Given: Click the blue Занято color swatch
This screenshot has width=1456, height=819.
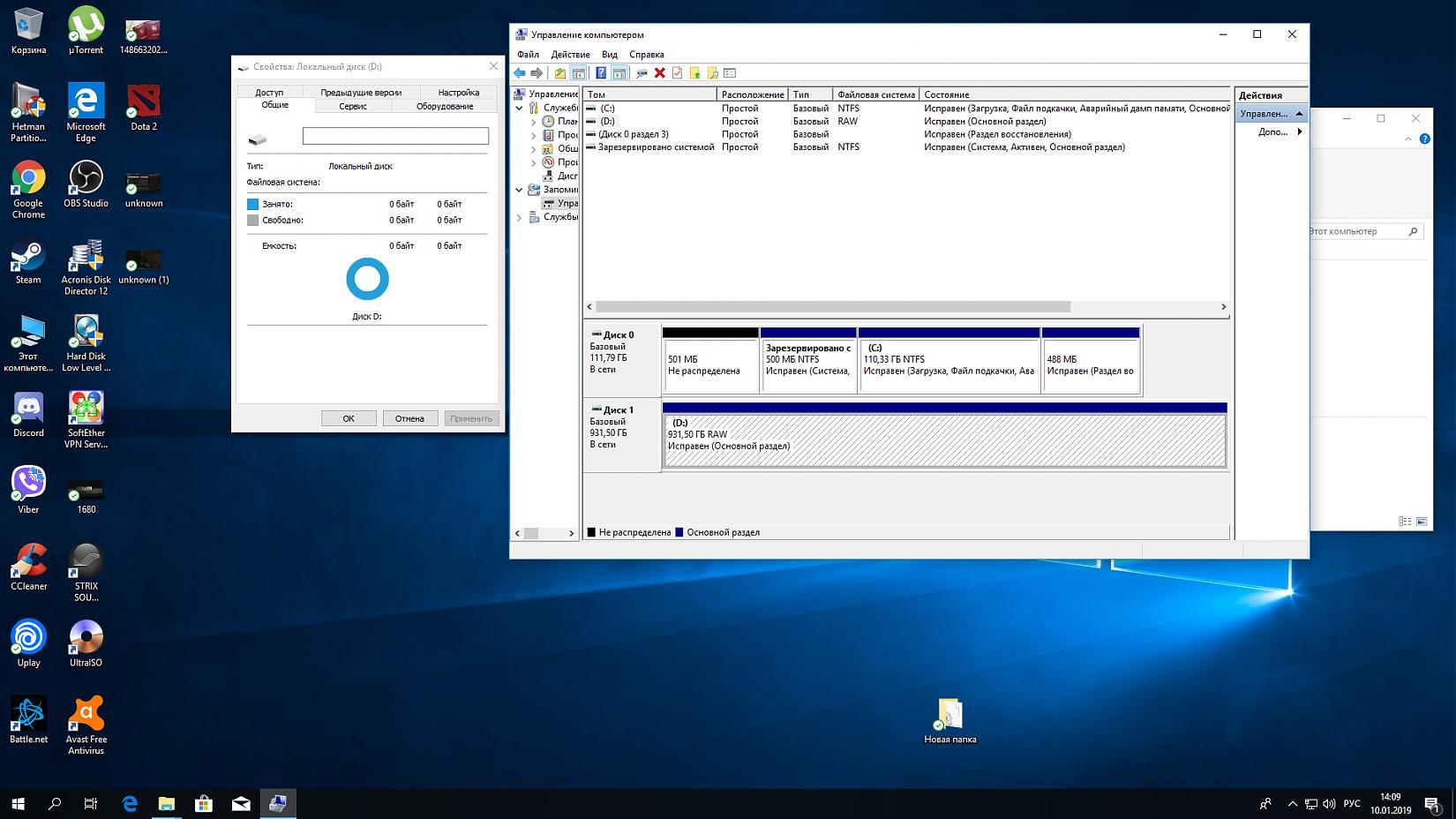Looking at the screenshot, I should tap(253, 204).
